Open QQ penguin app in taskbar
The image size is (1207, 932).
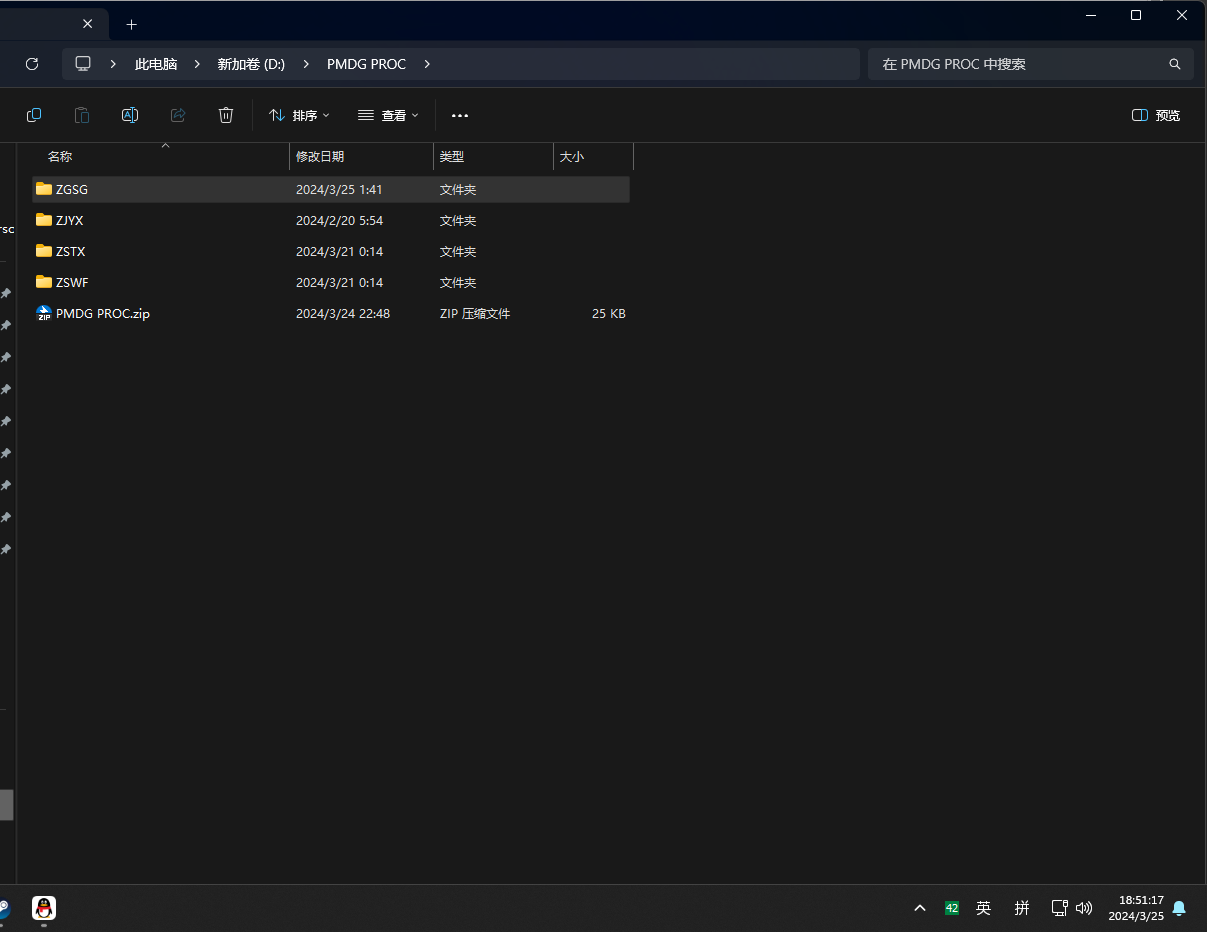[x=43, y=908]
